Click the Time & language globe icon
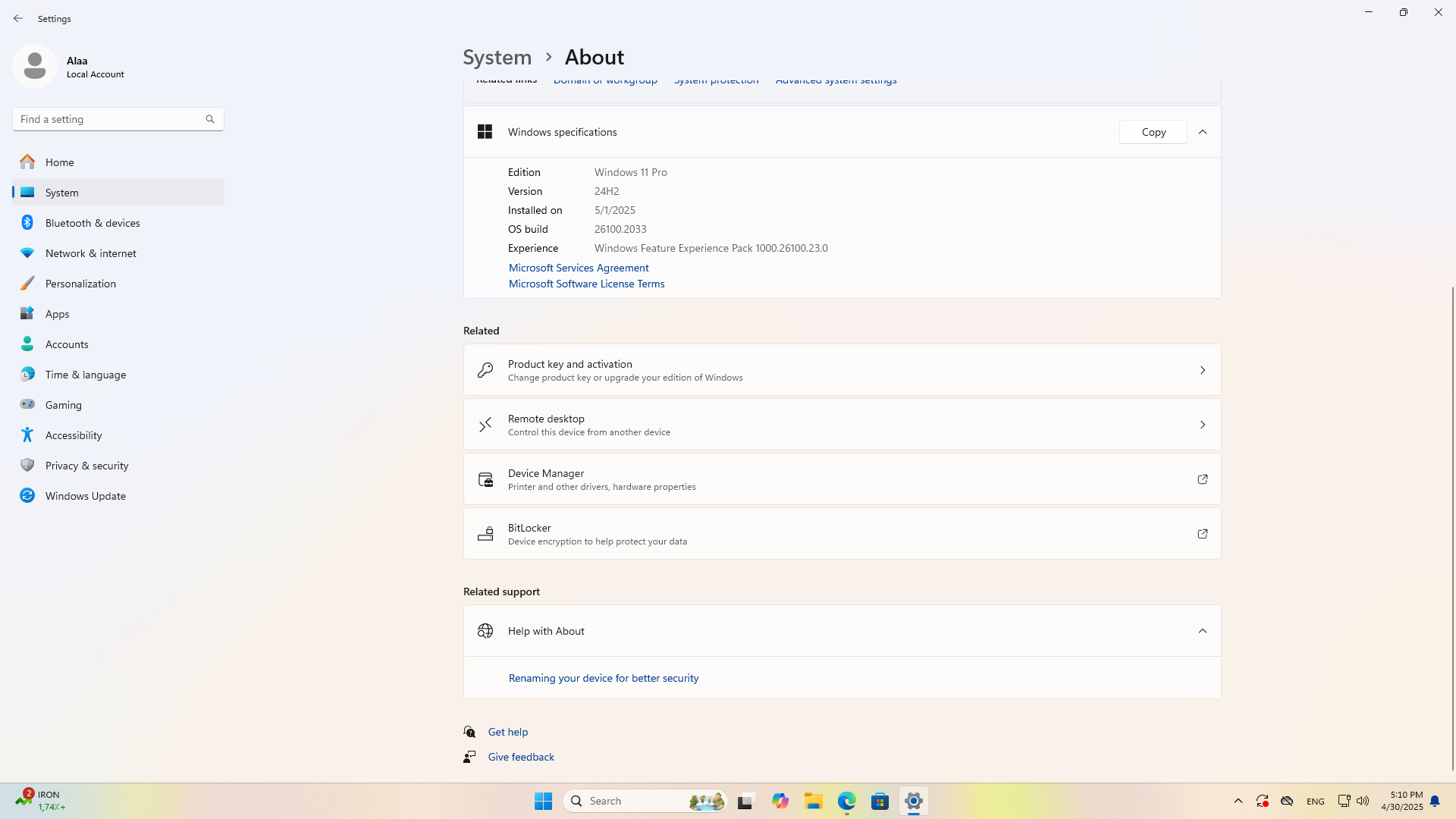 point(27,375)
